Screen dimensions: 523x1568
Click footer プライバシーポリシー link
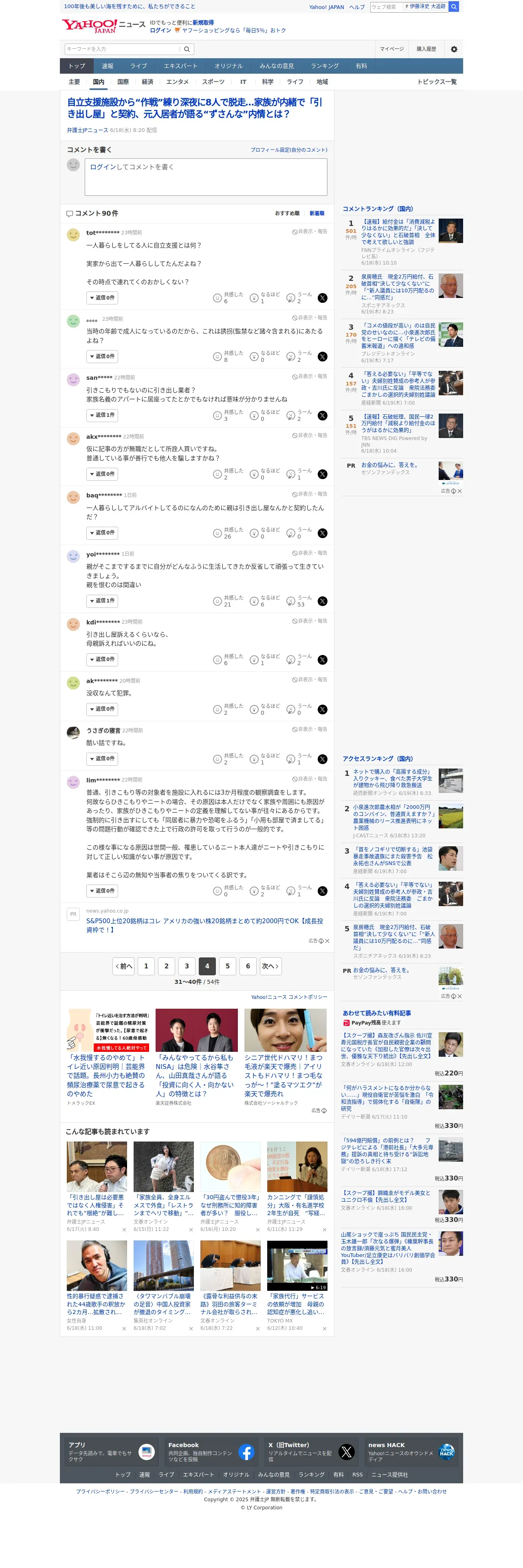tap(100, 1491)
